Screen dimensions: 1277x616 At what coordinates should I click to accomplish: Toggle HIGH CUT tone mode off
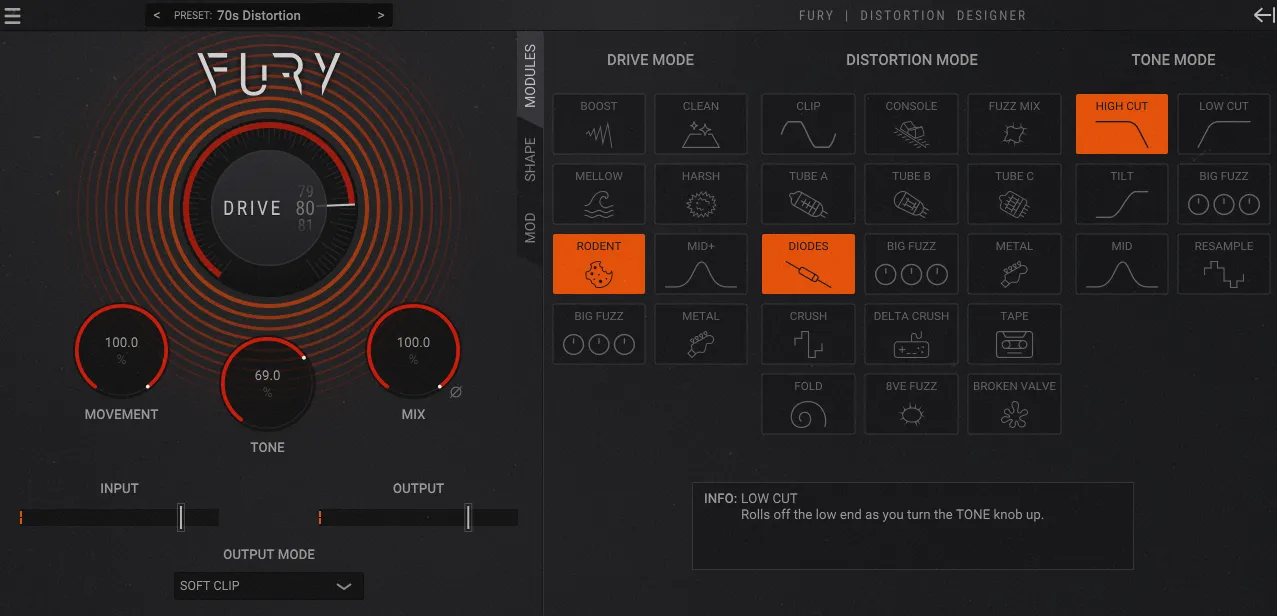click(x=1121, y=123)
